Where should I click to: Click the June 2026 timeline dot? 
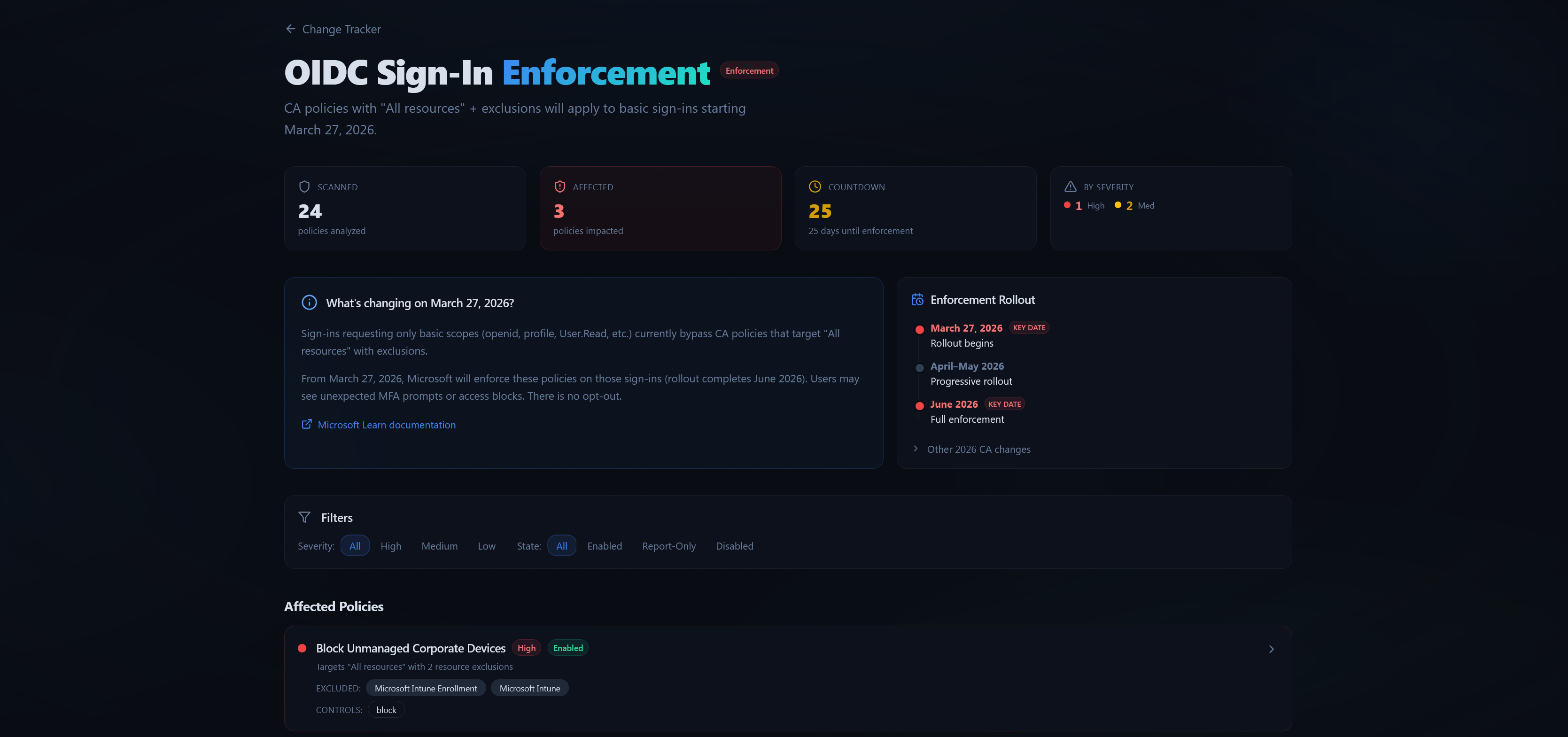point(920,406)
